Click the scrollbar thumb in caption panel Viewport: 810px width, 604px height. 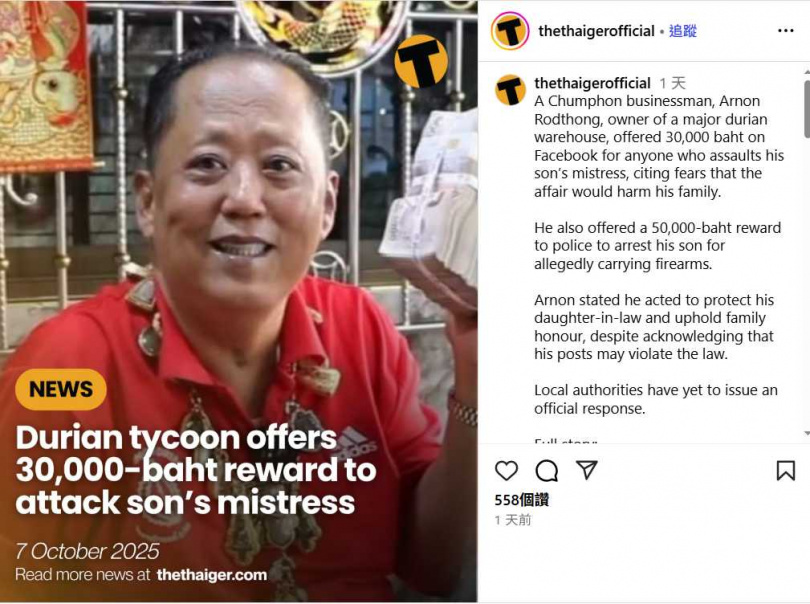(x=807, y=109)
